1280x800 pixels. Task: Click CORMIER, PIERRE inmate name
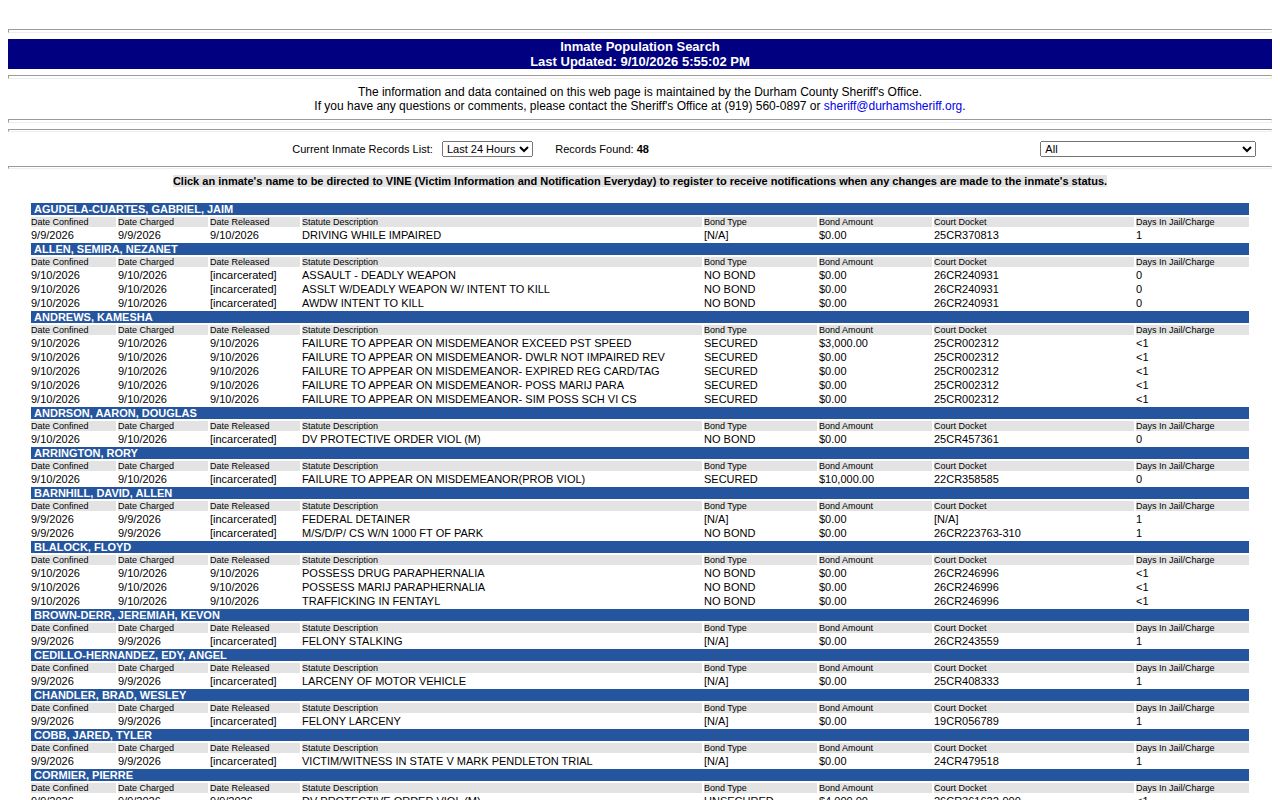coord(83,775)
